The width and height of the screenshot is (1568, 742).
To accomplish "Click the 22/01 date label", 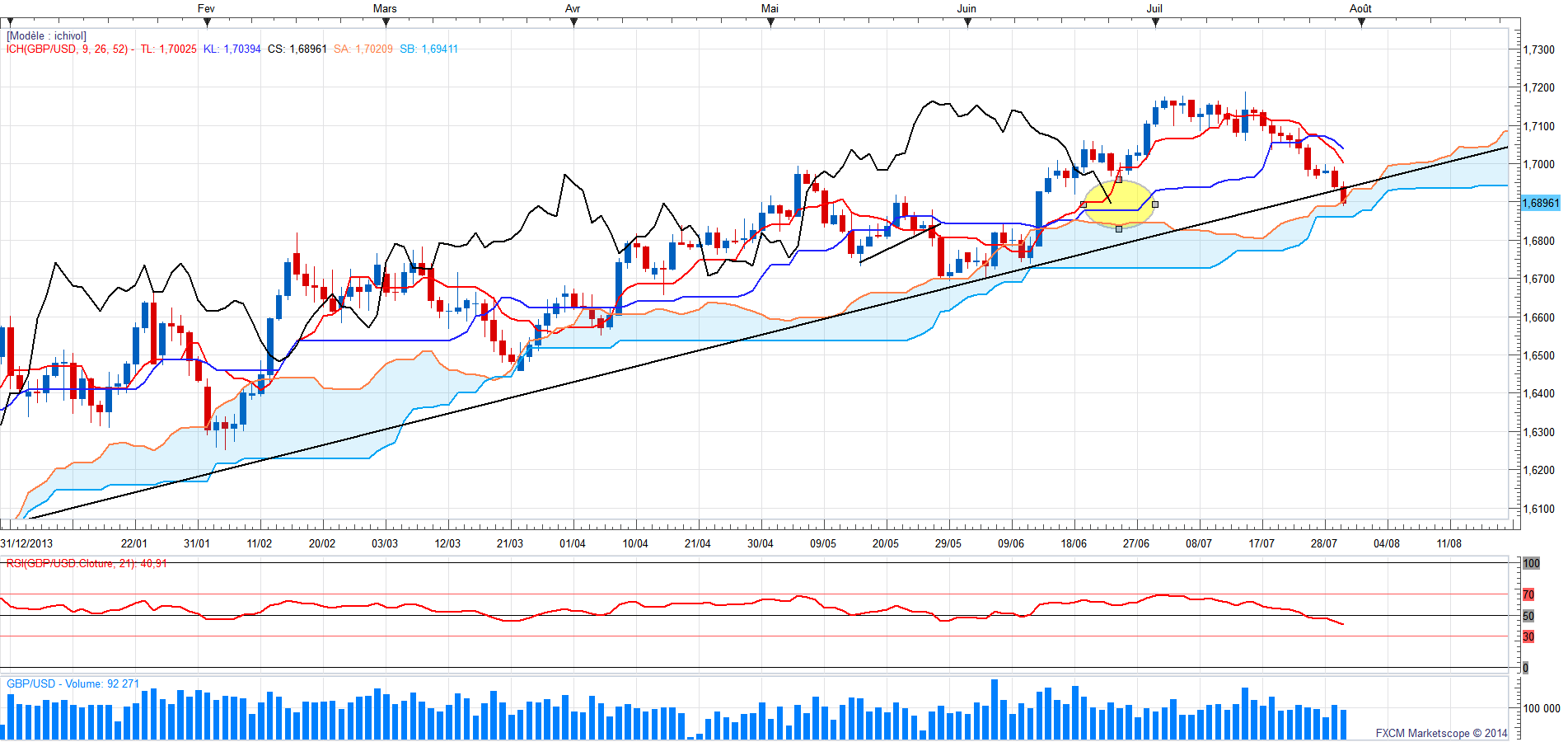I will click(134, 543).
